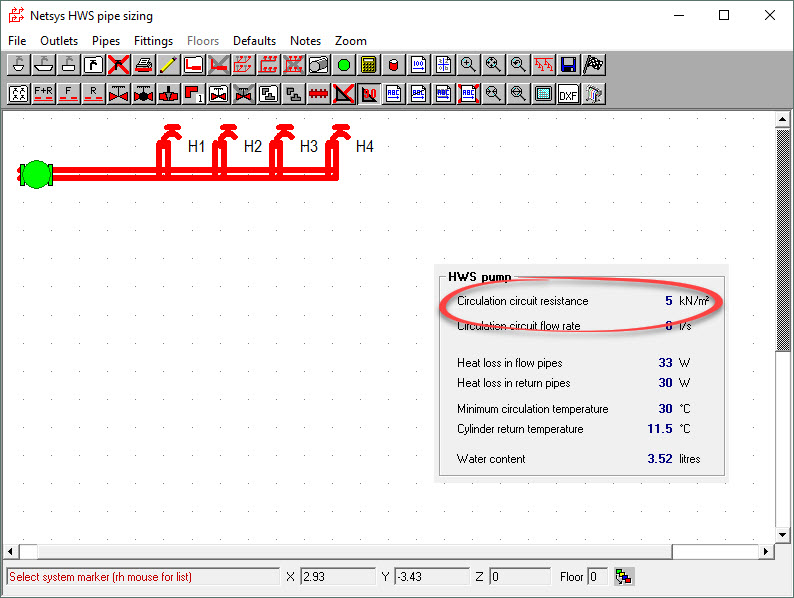This screenshot has height=598, width=794.
Task: Toggle the F+R flow and return pipe mode
Action: click(x=44, y=94)
